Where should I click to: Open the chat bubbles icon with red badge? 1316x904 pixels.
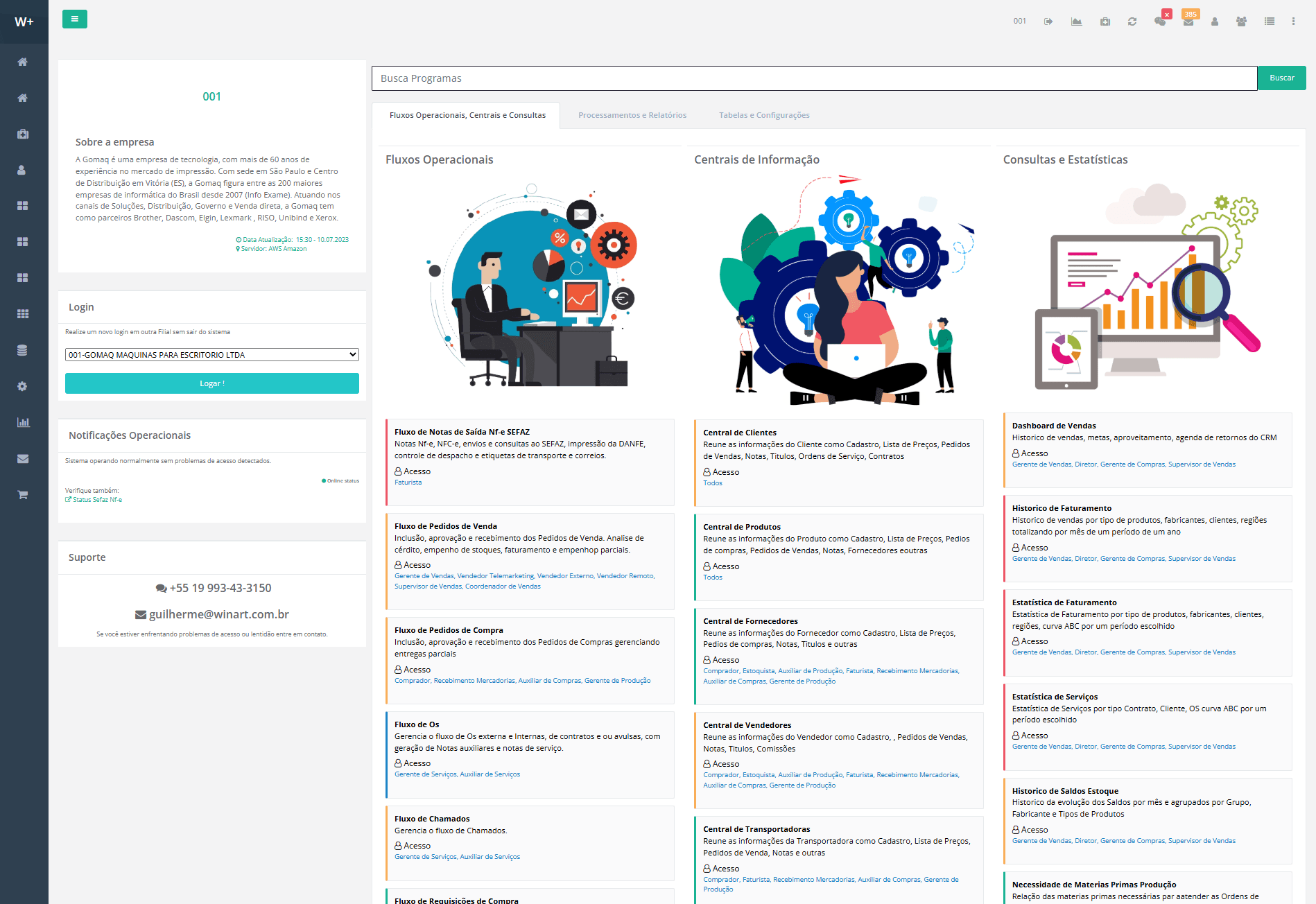(x=1160, y=21)
